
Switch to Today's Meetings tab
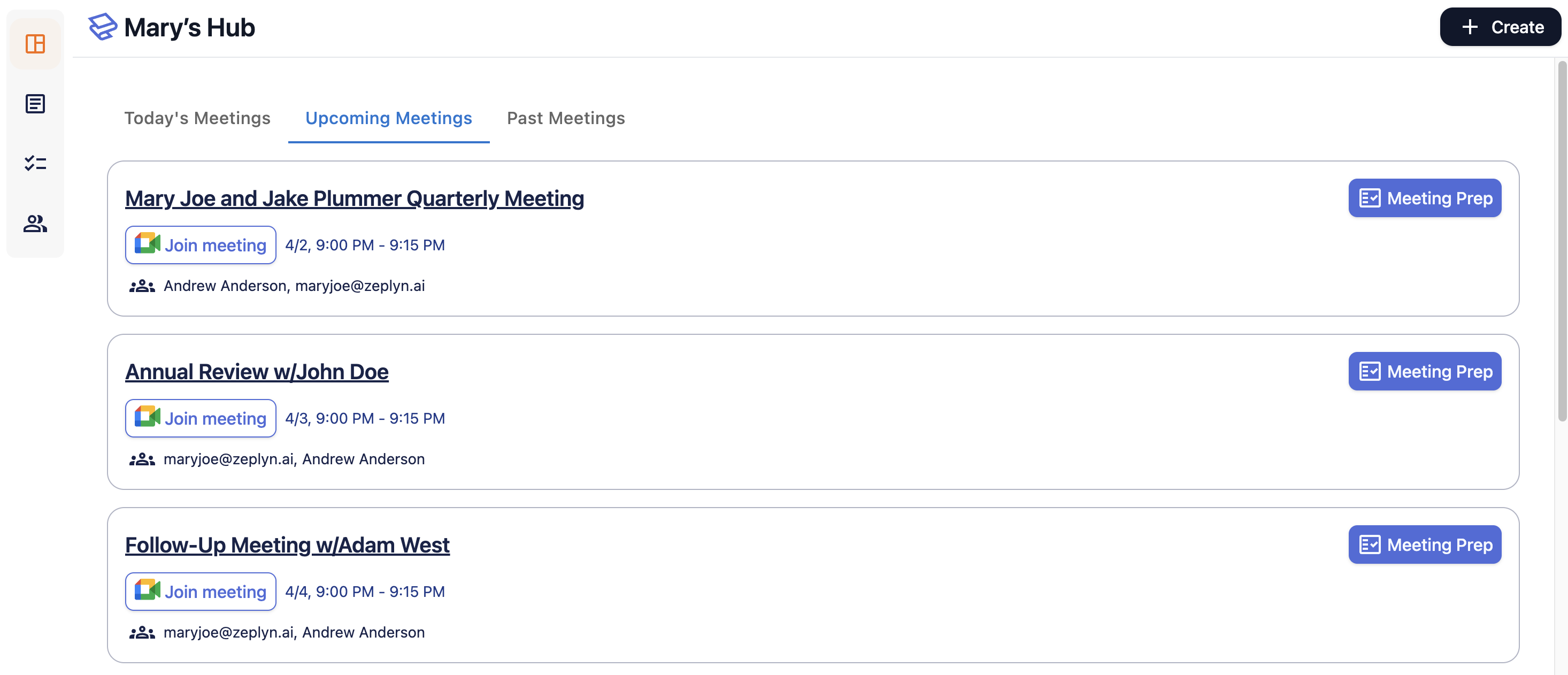[197, 118]
